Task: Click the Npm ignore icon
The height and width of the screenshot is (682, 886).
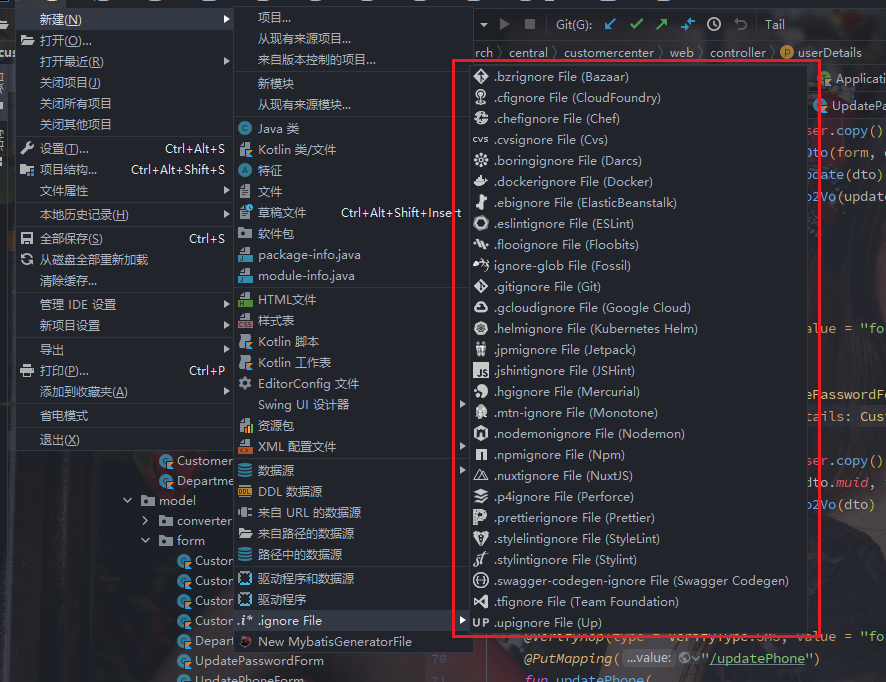Action: (481, 454)
